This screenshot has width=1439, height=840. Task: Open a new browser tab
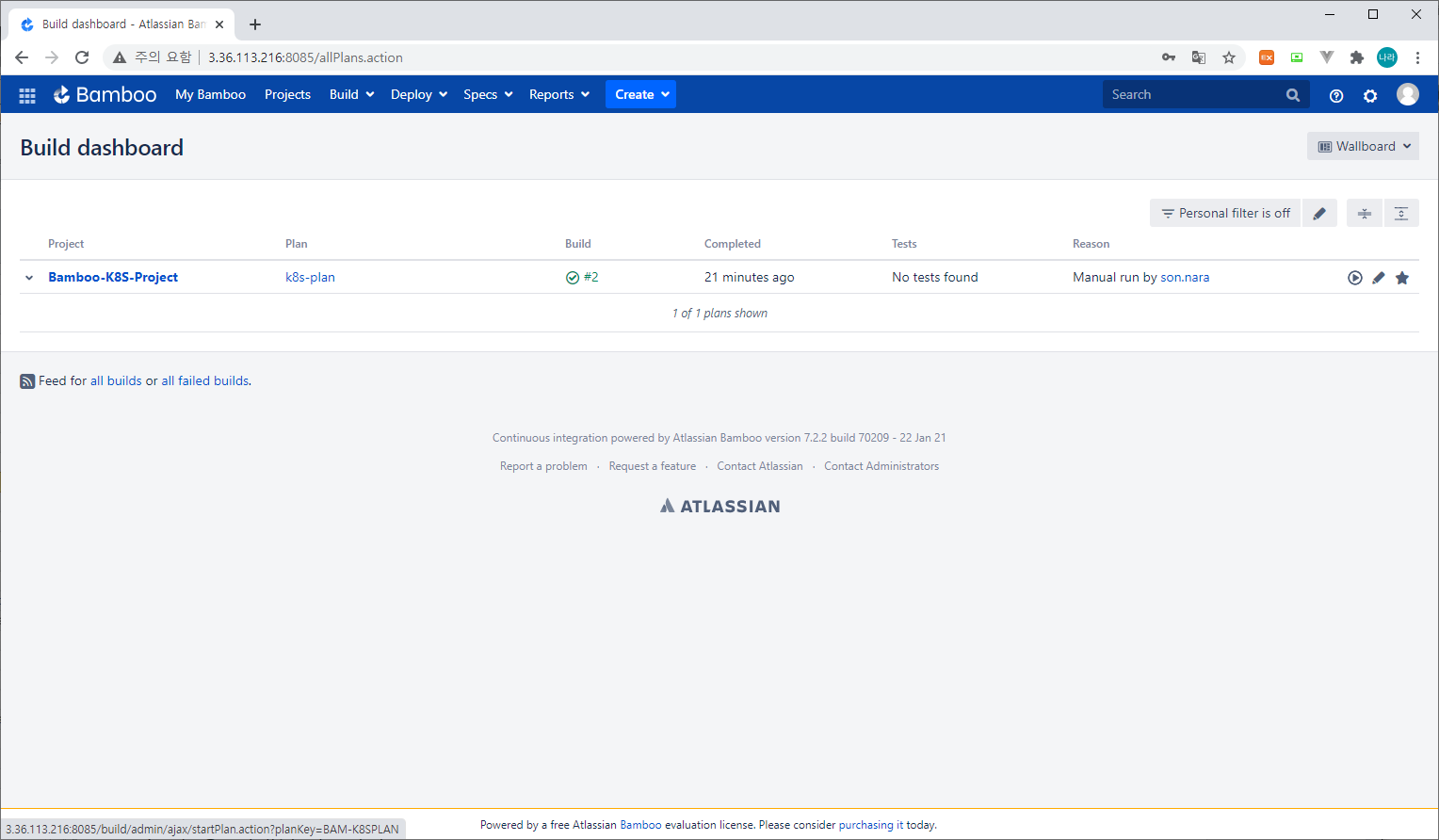(255, 24)
